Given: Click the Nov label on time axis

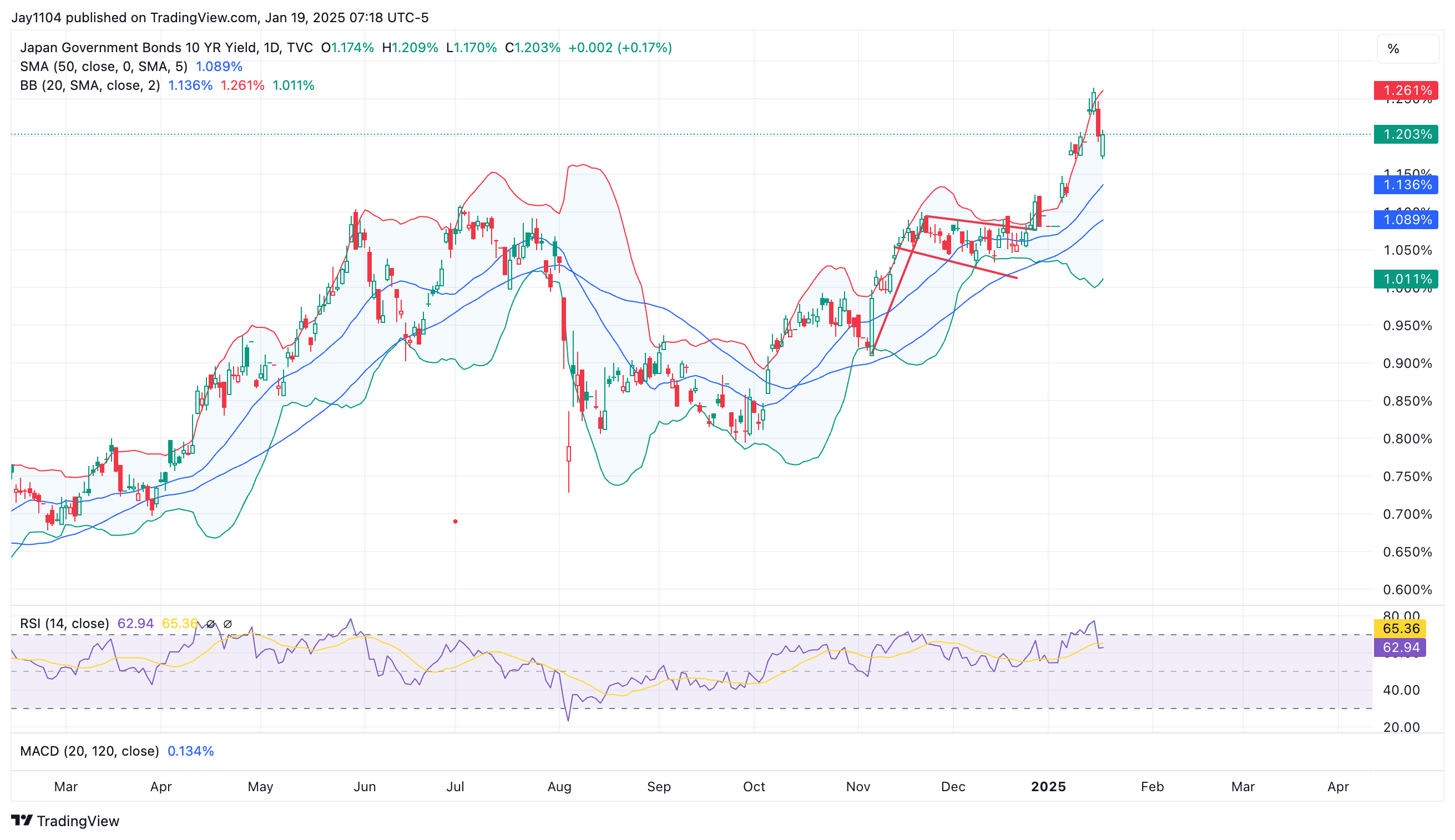Looking at the screenshot, I should [858, 787].
